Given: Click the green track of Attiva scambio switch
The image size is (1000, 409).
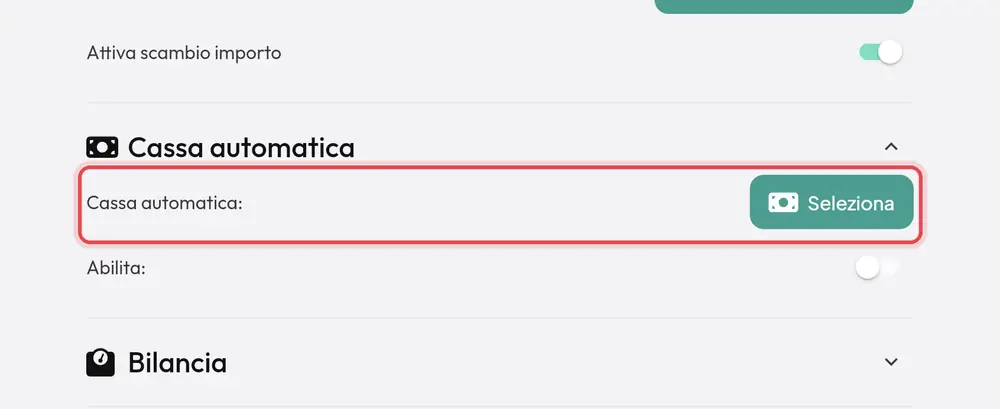Looking at the screenshot, I should tap(869, 52).
